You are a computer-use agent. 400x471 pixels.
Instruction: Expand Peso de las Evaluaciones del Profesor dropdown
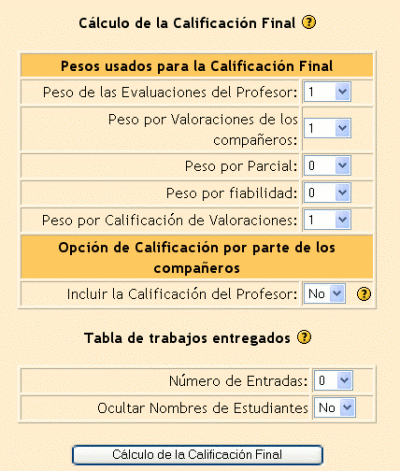pyautogui.click(x=327, y=92)
